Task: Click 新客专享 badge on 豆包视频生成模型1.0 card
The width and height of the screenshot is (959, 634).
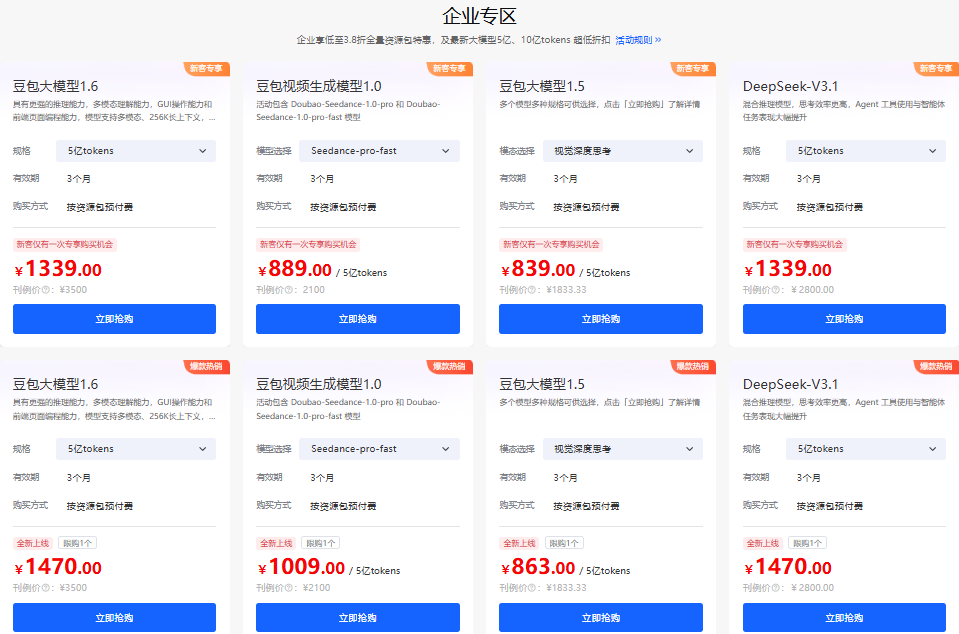Action: coord(450,68)
